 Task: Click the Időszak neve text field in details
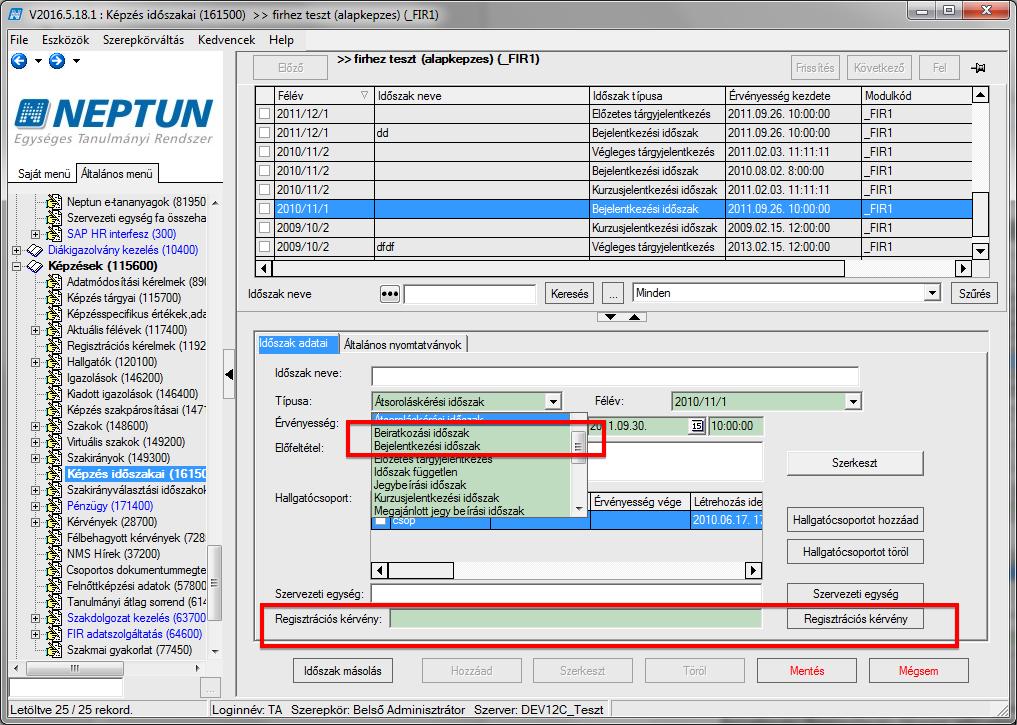[615, 375]
